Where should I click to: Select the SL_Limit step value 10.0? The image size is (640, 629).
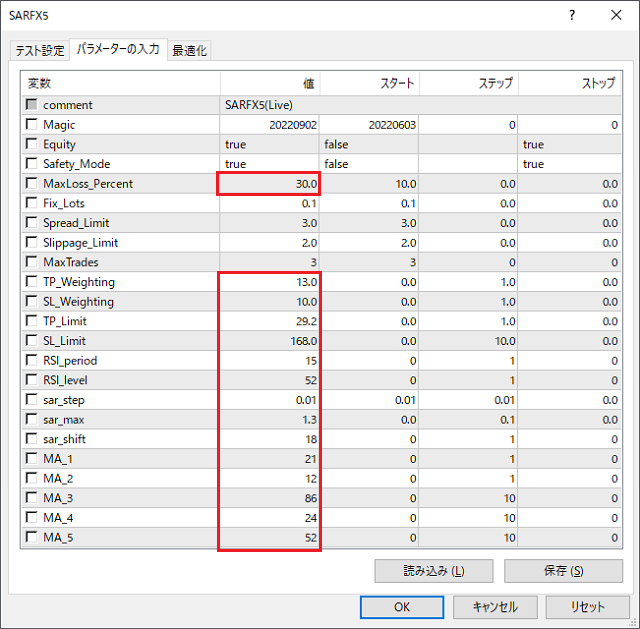tap(505, 341)
